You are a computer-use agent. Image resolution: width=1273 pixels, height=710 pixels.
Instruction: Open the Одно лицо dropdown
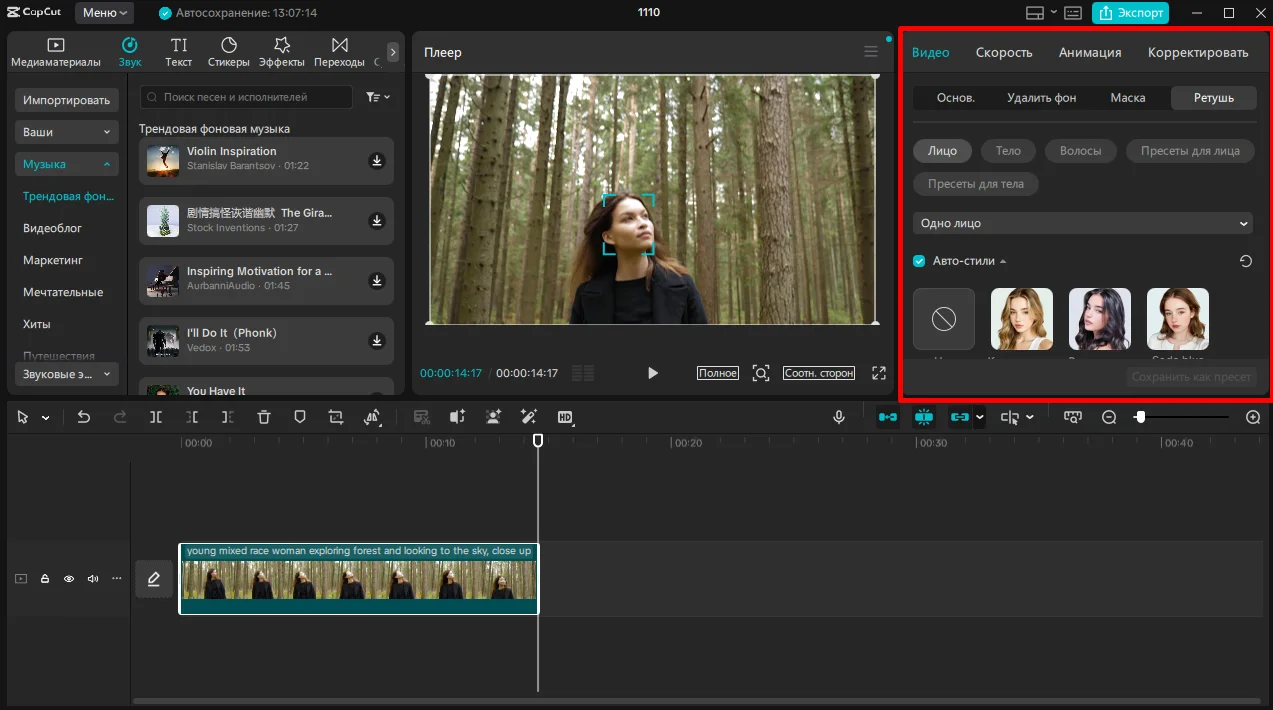click(1084, 224)
